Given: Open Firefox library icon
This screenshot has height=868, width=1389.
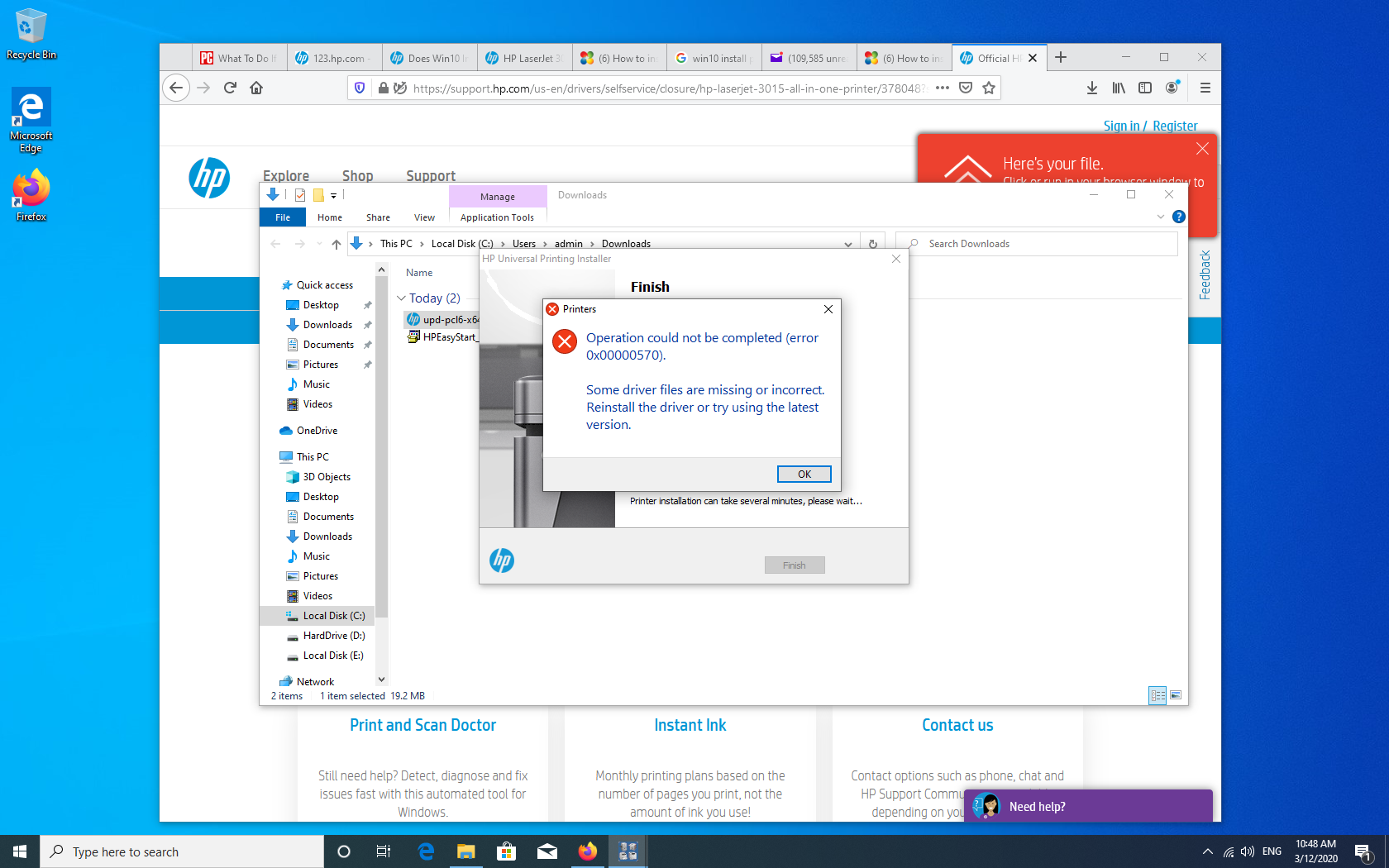Looking at the screenshot, I should 1119,88.
